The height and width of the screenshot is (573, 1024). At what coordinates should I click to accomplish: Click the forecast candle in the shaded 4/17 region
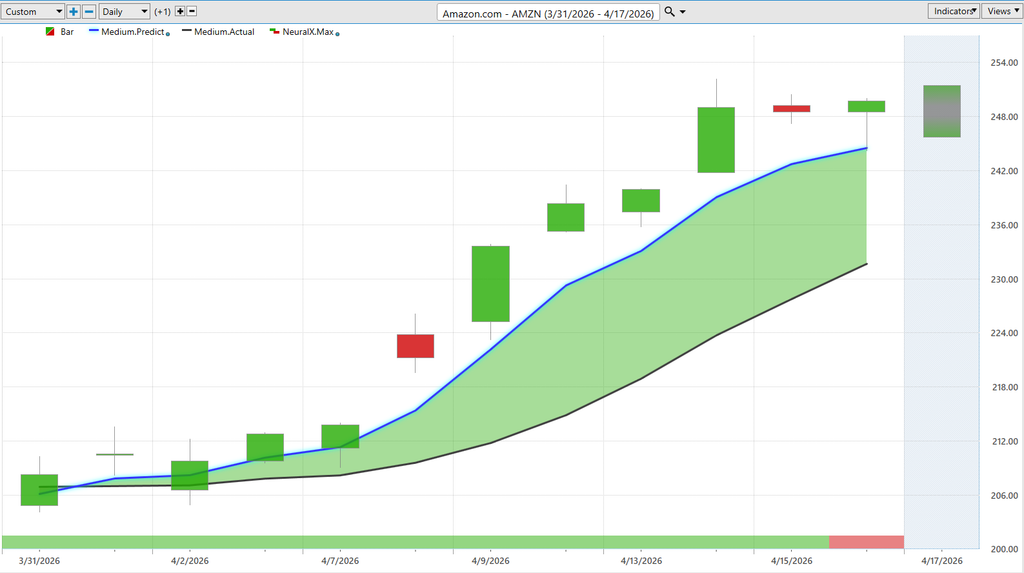click(941, 111)
